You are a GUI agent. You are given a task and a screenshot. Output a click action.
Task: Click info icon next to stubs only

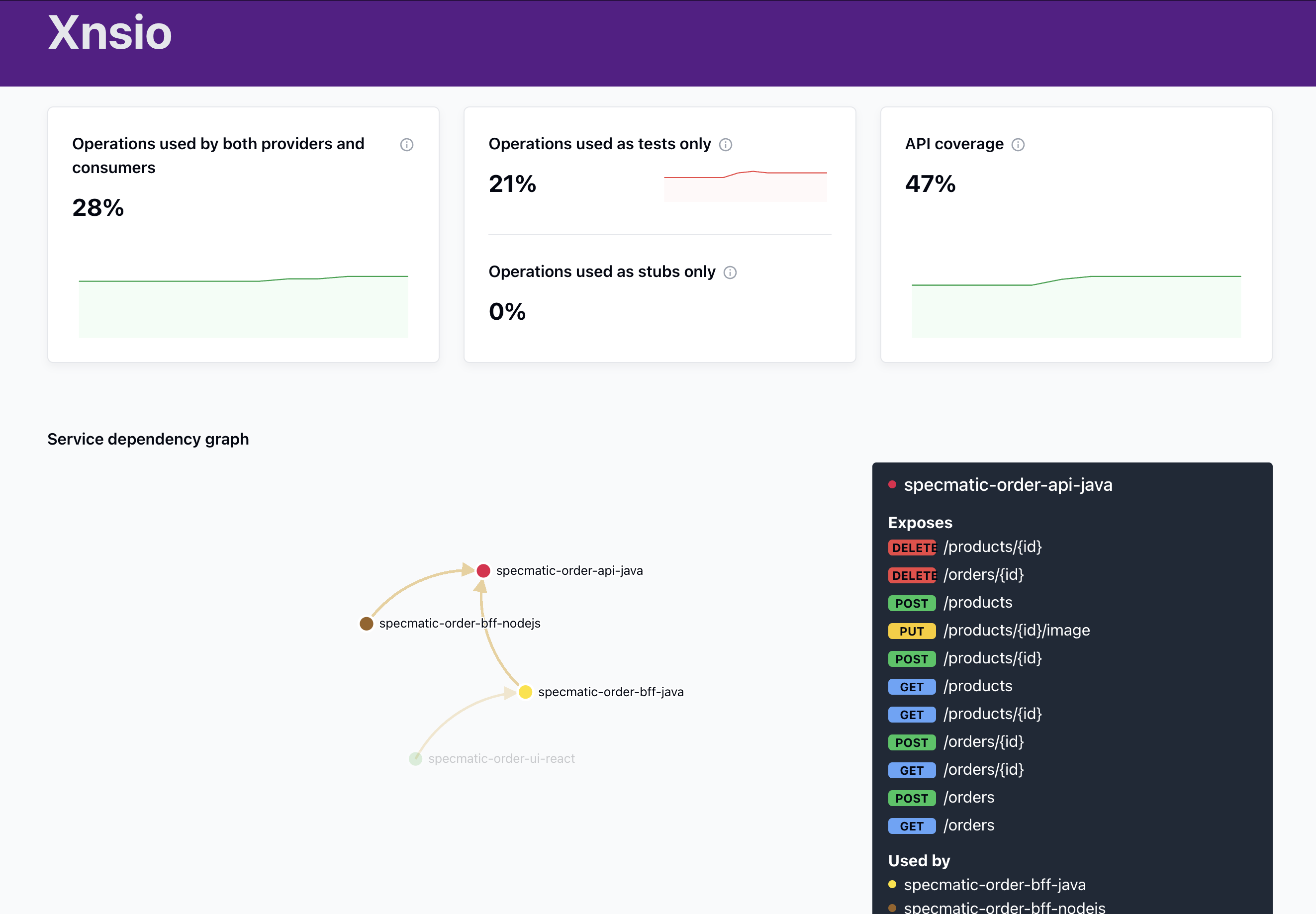(x=730, y=272)
